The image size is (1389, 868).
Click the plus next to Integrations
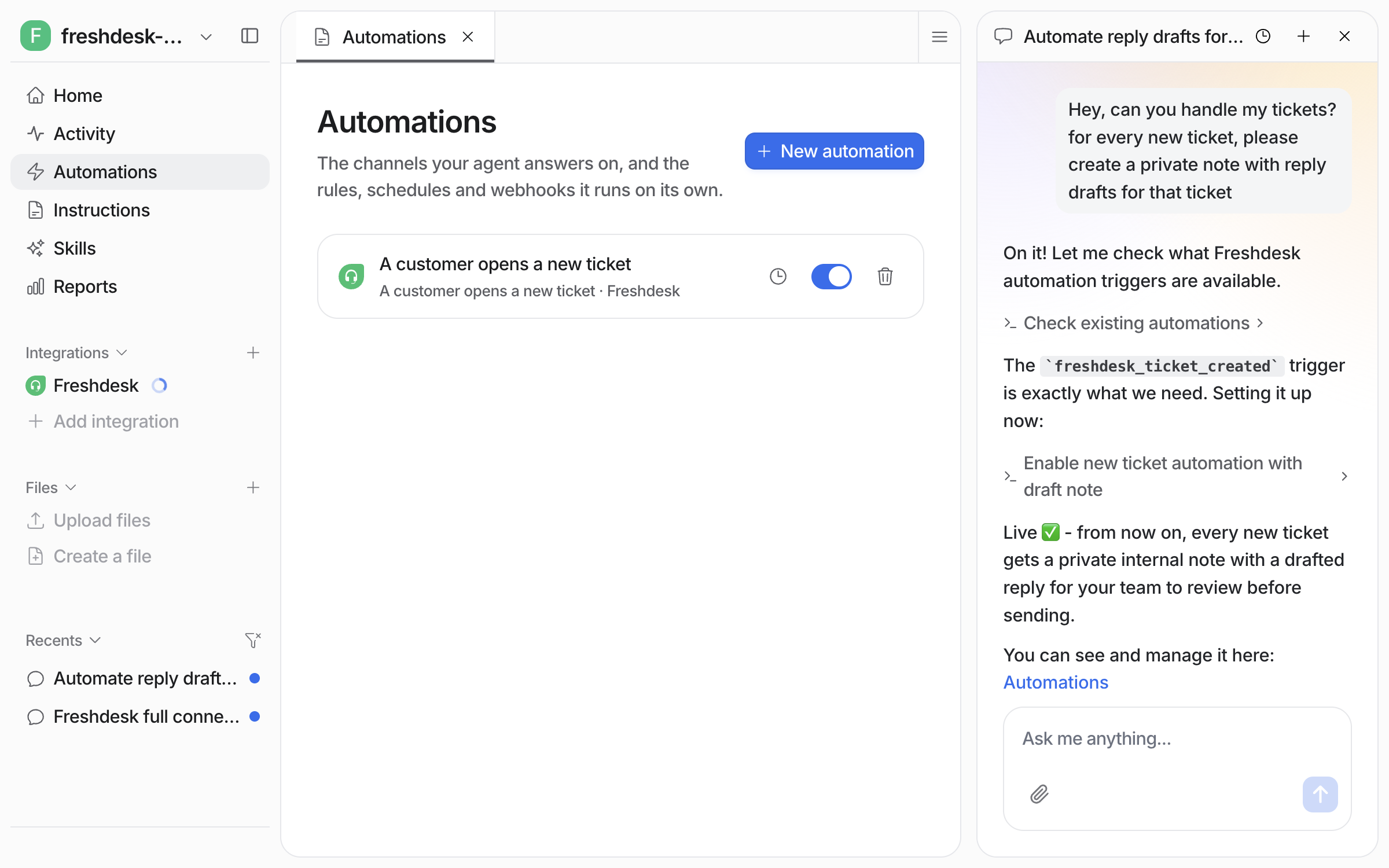[x=253, y=352]
